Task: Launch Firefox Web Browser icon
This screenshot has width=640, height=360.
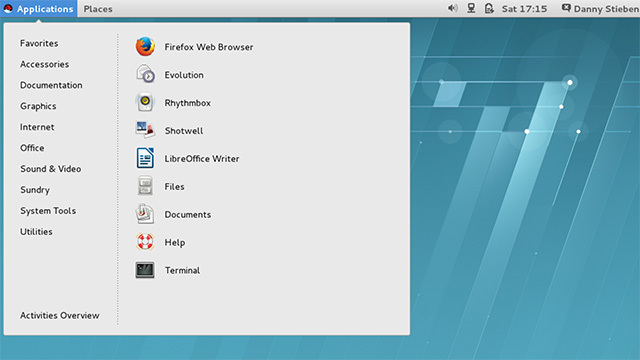Action: (x=145, y=47)
